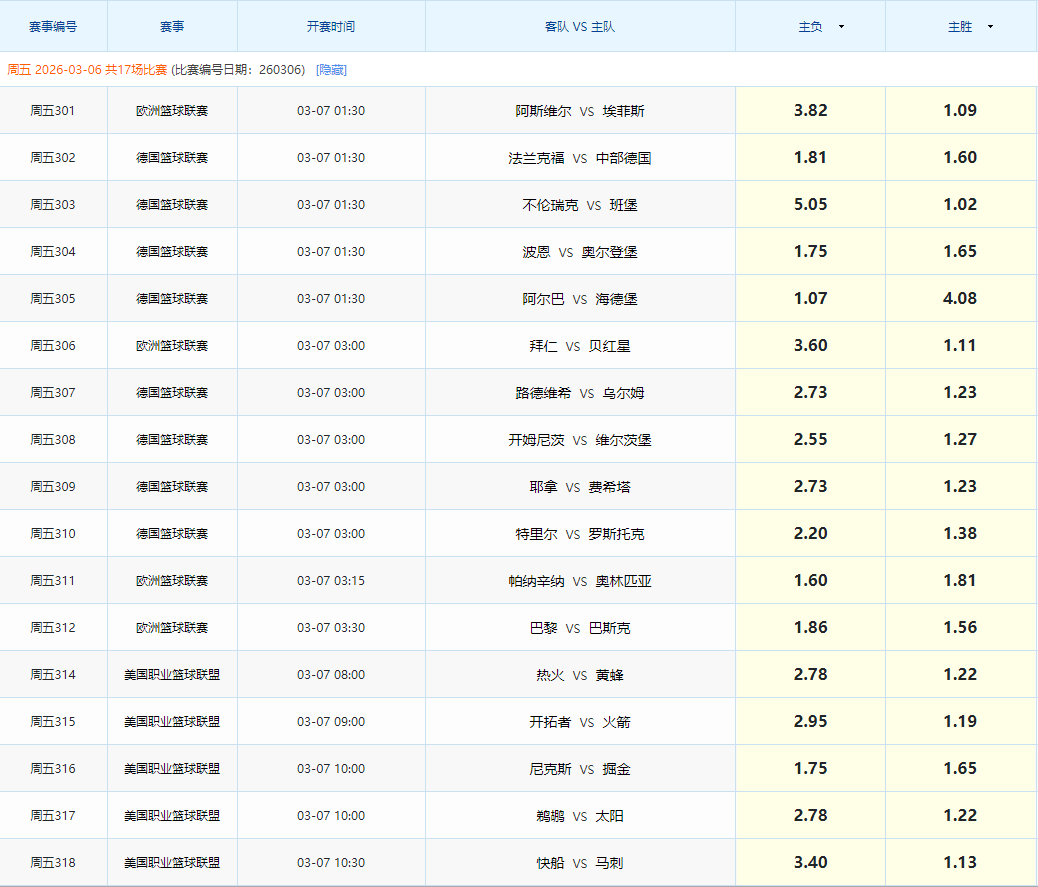Select 主胜 odds 1.60 for 周五302
Viewport: 1038px width, 887px height.
(x=960, y=158)
